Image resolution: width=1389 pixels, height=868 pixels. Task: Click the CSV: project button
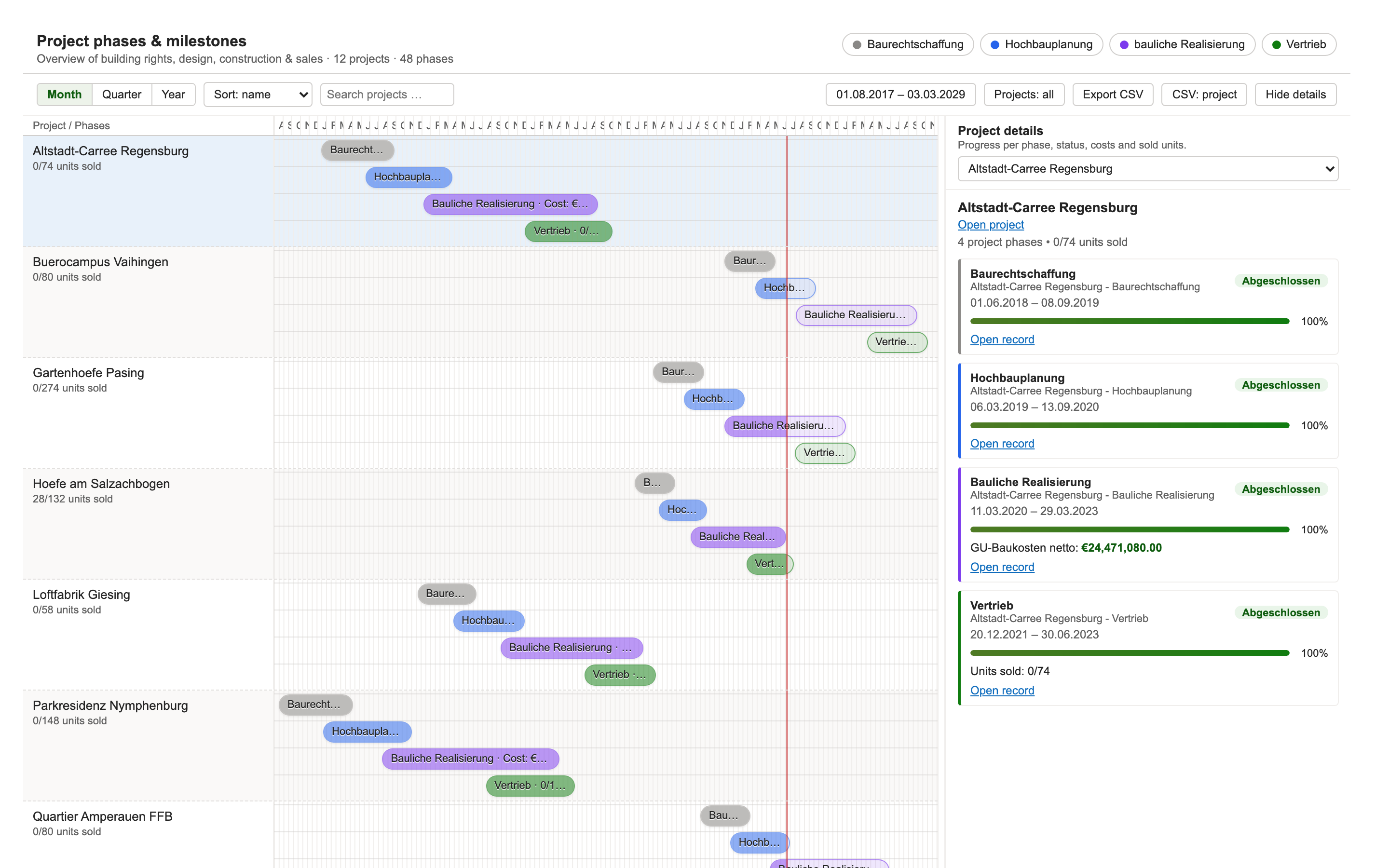coord(1204,94)
